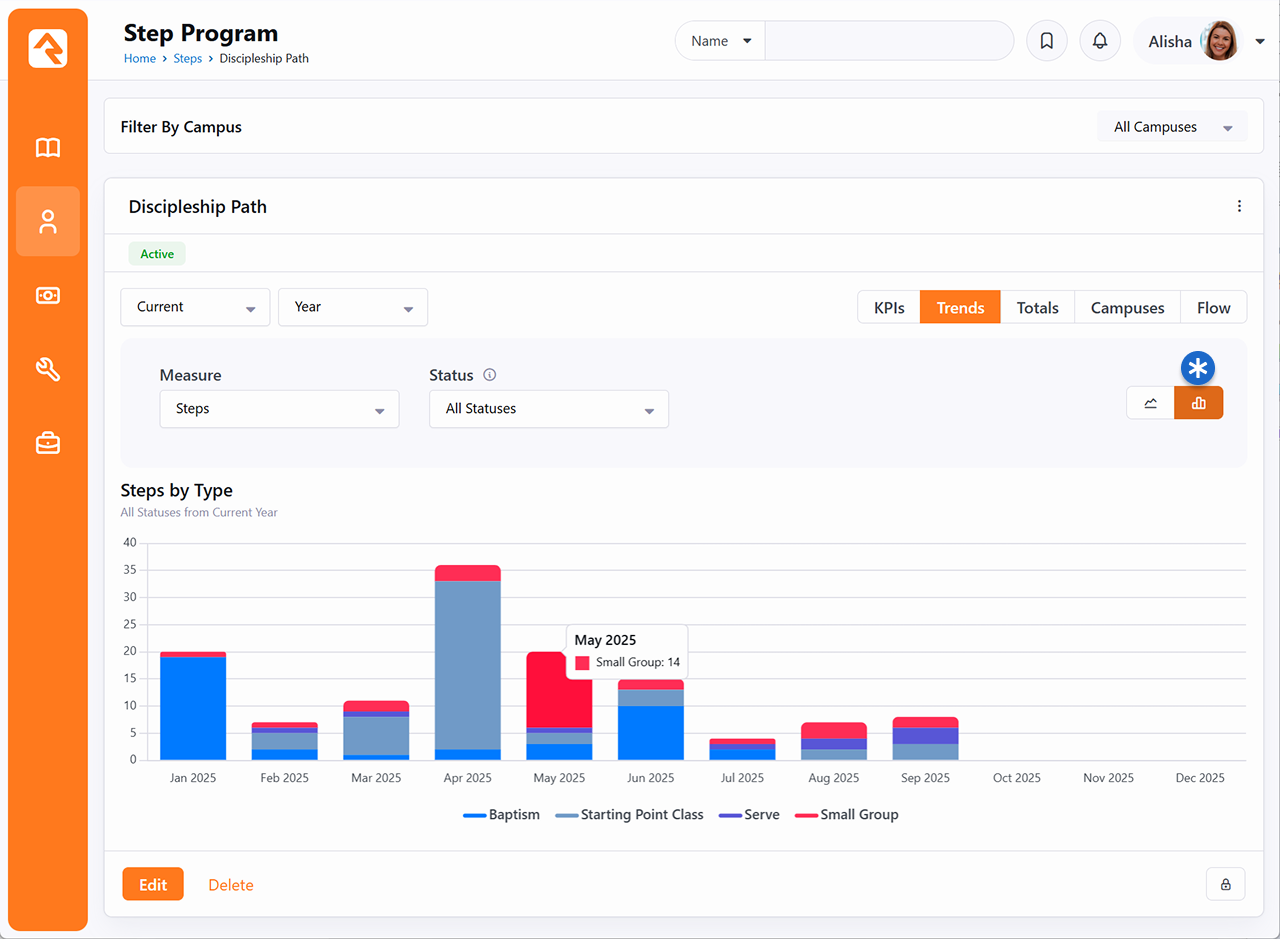Expand the All Campuses dropdown
Viewport: 1280px width, 939px height.
tap(1172, 127)
